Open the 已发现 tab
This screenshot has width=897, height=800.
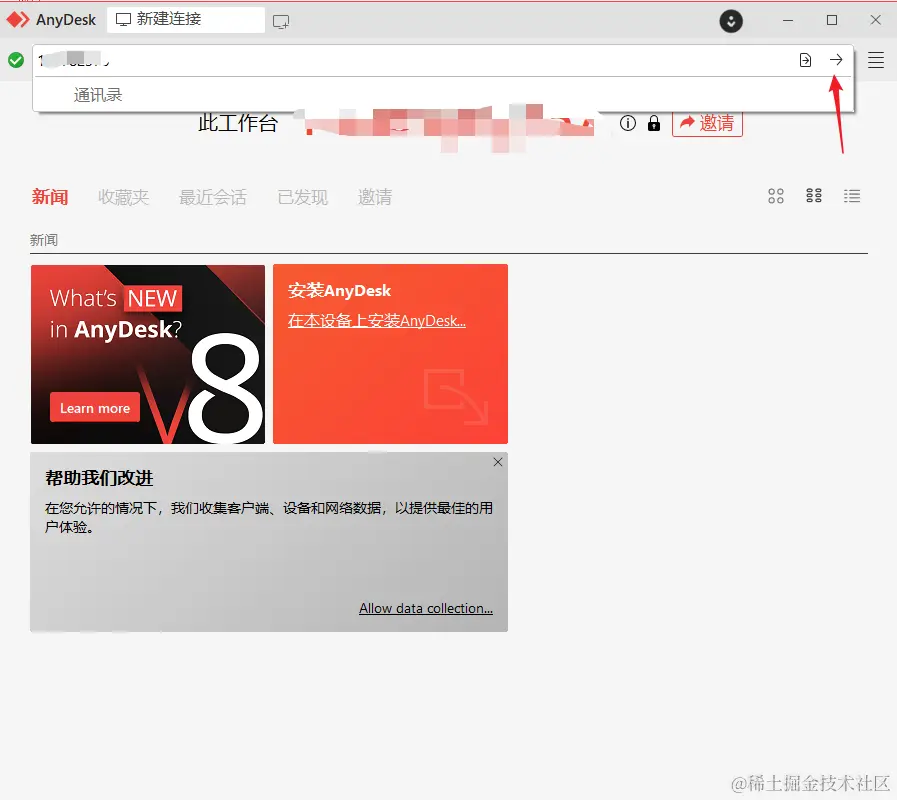pos(303,197)
